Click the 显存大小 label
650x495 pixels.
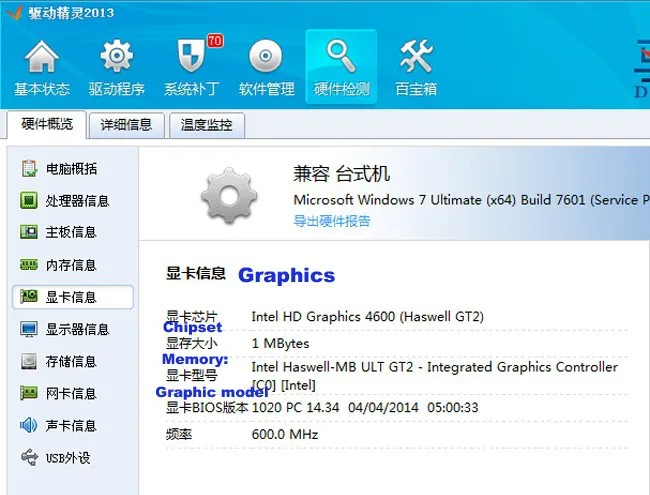point(192,343)
